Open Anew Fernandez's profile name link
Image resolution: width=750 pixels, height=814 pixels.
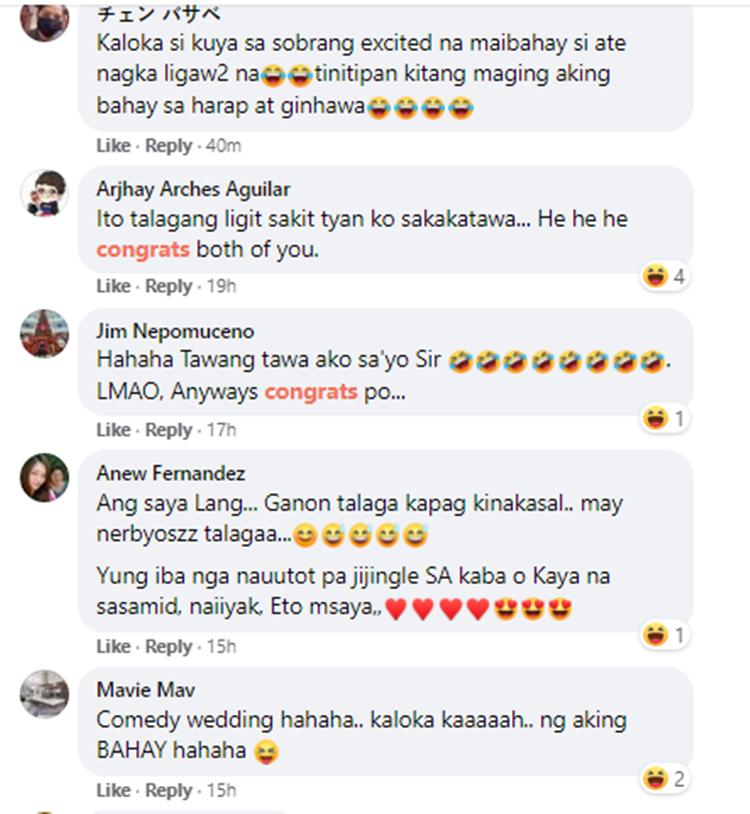[171, 473]
